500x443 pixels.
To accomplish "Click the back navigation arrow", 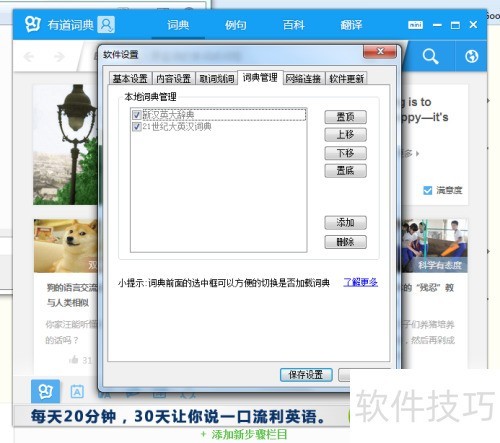I will pyautogui.click(x=29, y=57).
